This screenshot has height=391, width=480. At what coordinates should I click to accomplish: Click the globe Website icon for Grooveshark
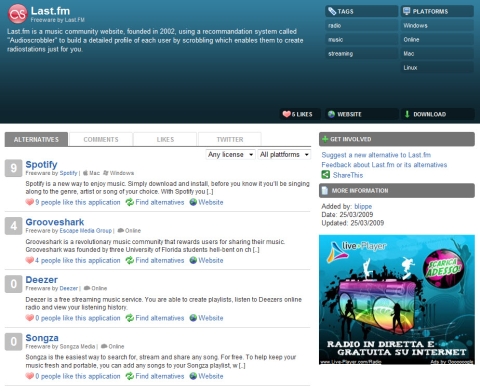[x=193, y=260]
